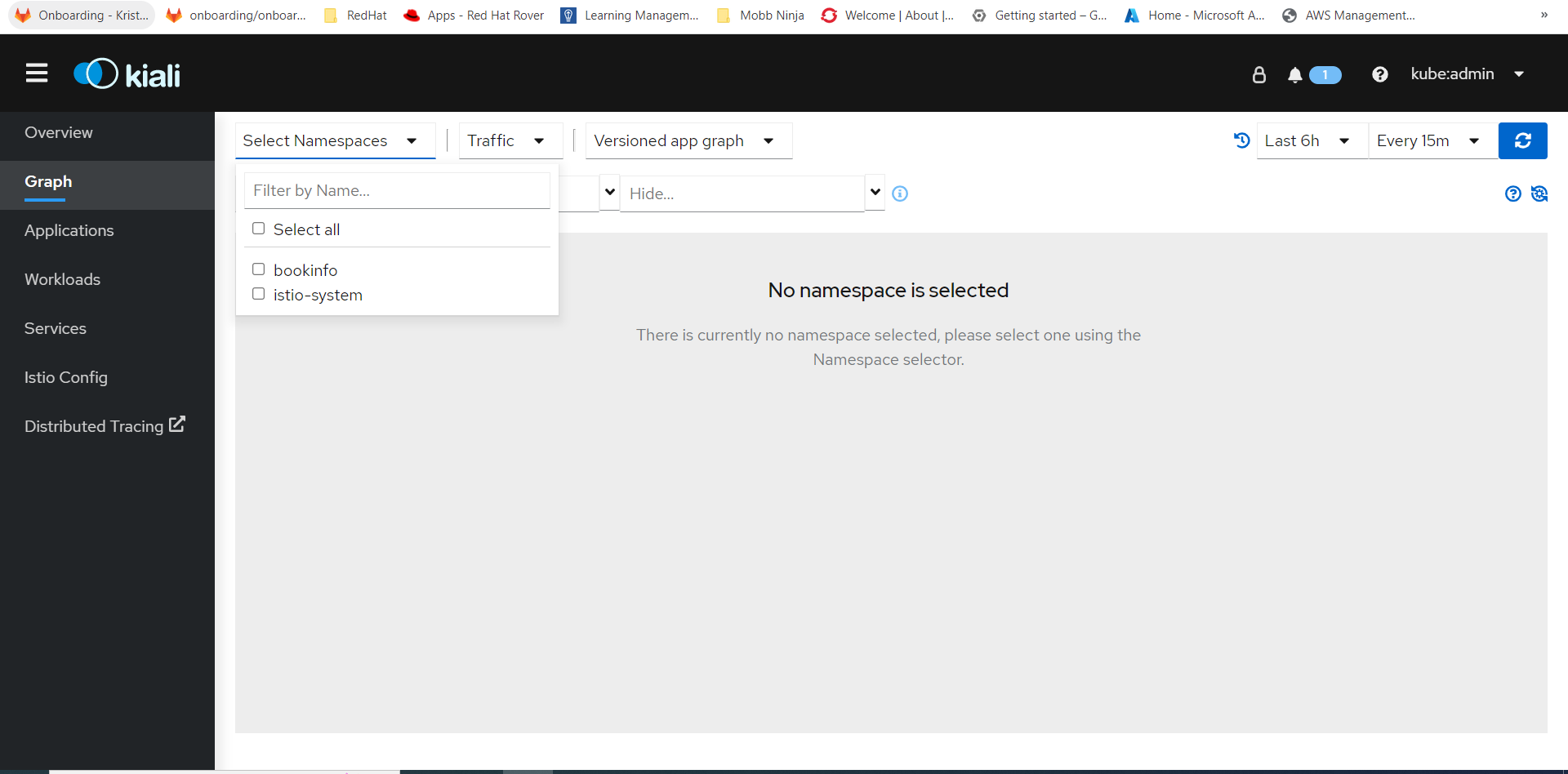The image size is (1568, 774).
Task: Enable the bookinfo namespace checkbox
Action: click(259, 269)
